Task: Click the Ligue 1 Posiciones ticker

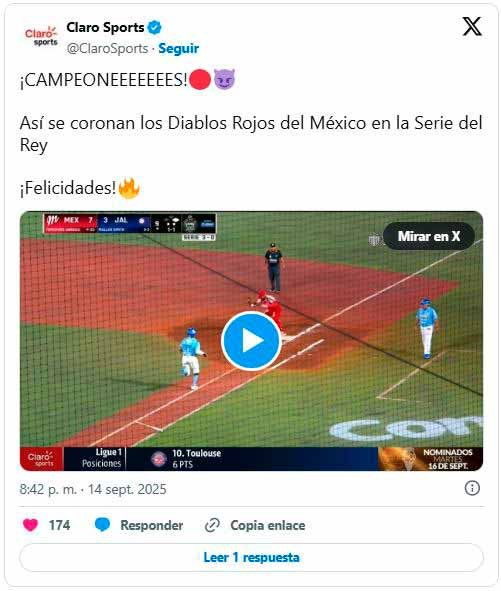Action: [102, 458]
